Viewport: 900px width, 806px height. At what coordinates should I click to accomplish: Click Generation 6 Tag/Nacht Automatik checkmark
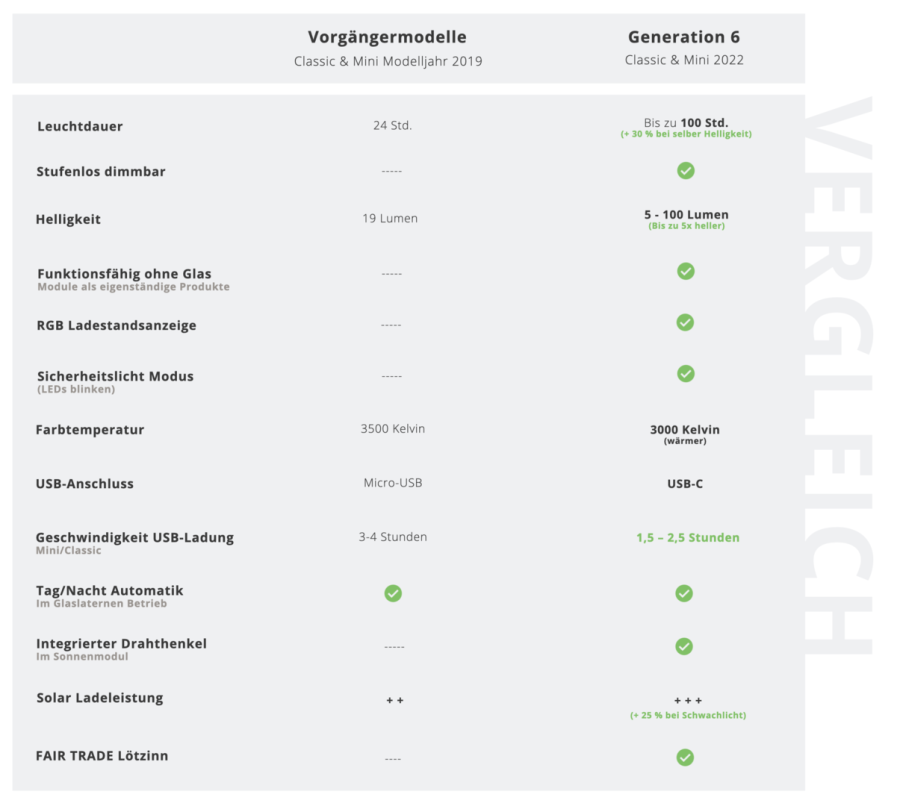click(x=684, y=593)
